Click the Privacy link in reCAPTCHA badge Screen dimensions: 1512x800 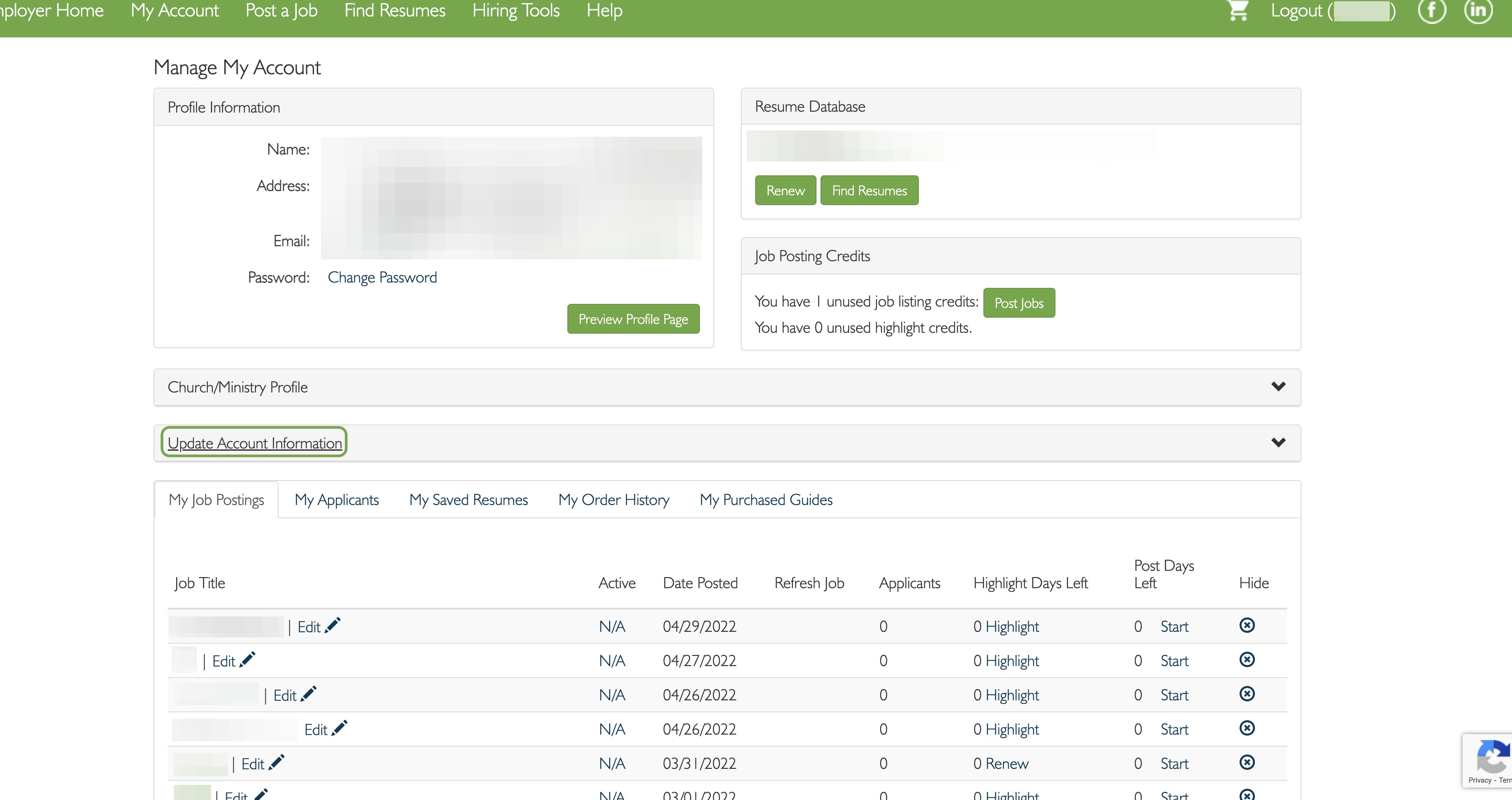1479,780
